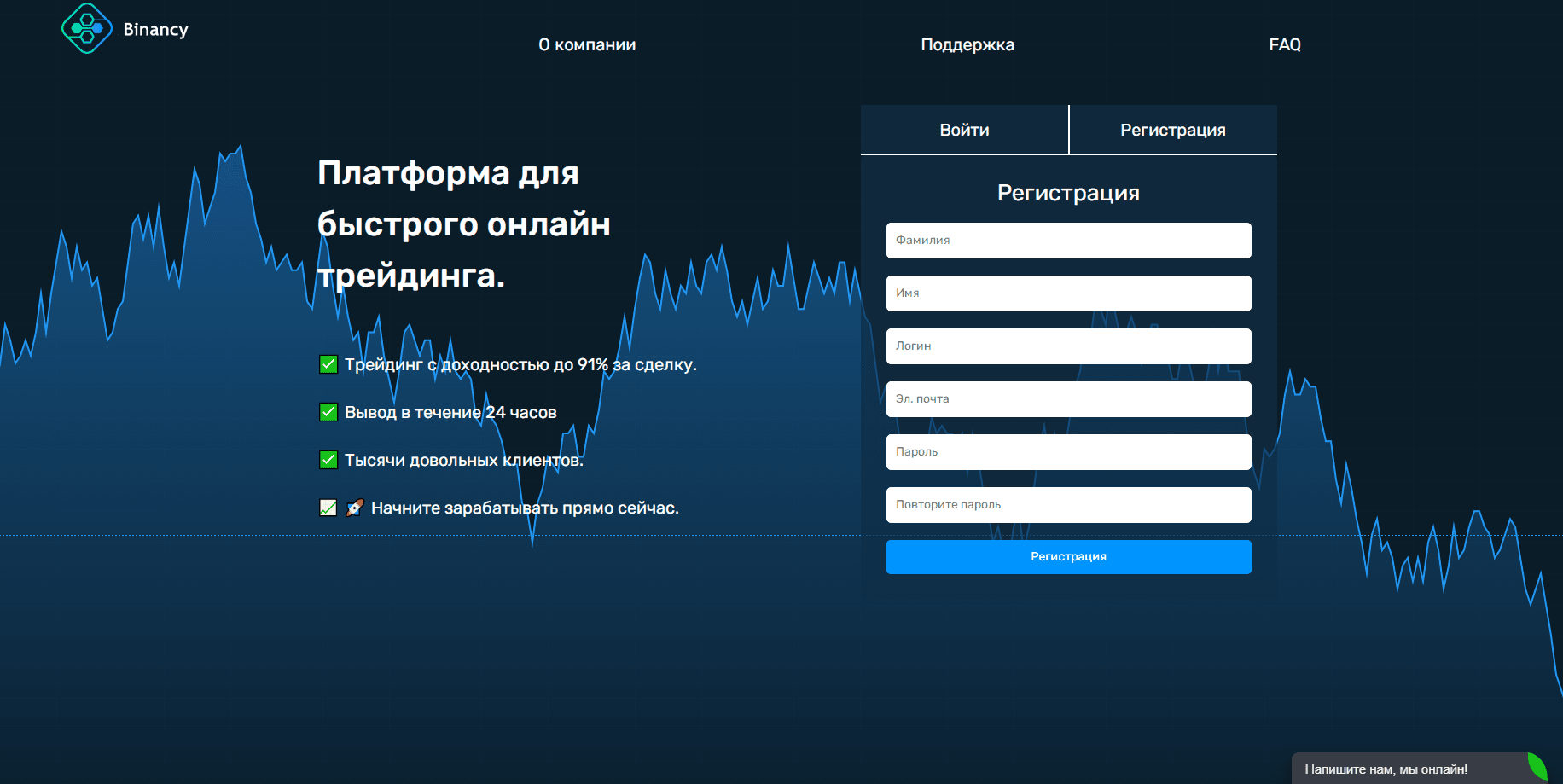Submit the form with blue 'Регистрация' button
This screenshot has height=784, width=1563.
[1068, 557]
